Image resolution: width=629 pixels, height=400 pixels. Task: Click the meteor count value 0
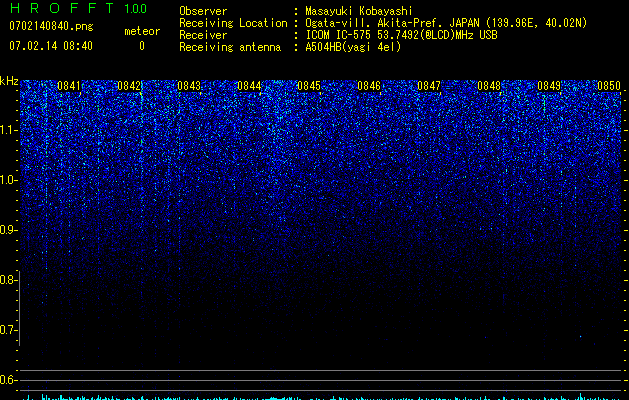click(x=142, y=46)
